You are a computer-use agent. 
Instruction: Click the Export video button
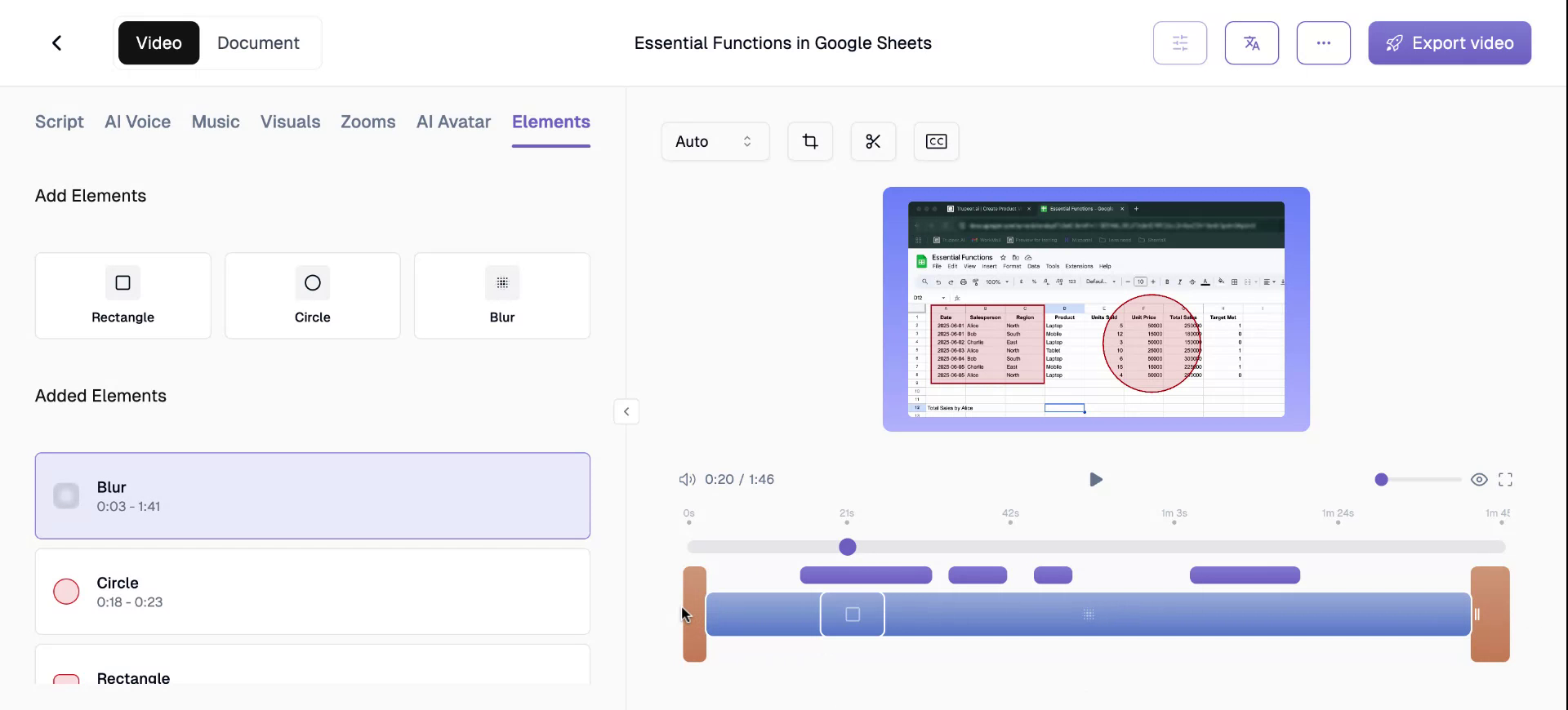[1449, 43]
